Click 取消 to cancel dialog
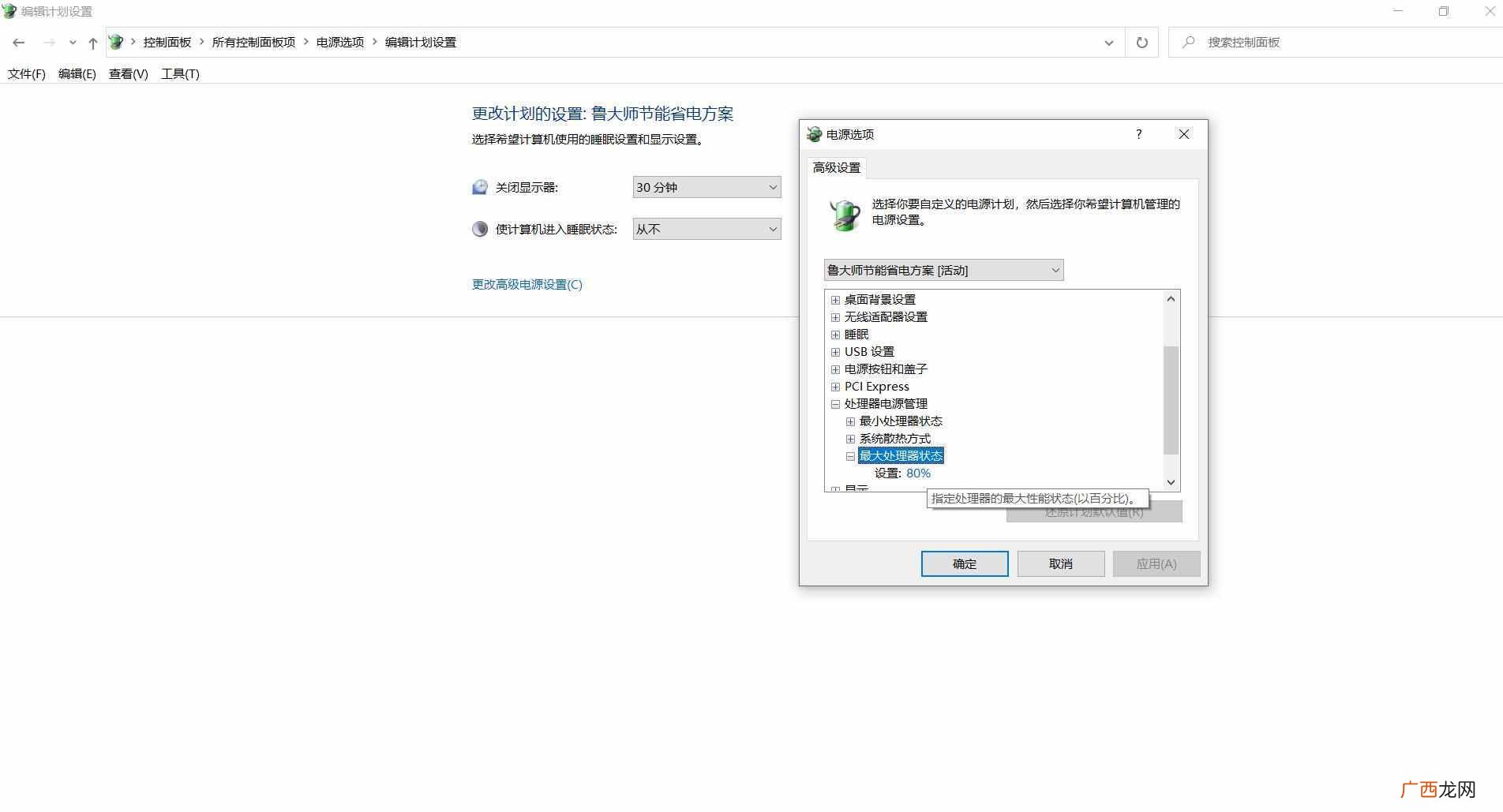The height and width of the screenshot is (812, 1503). point(1060,563)
